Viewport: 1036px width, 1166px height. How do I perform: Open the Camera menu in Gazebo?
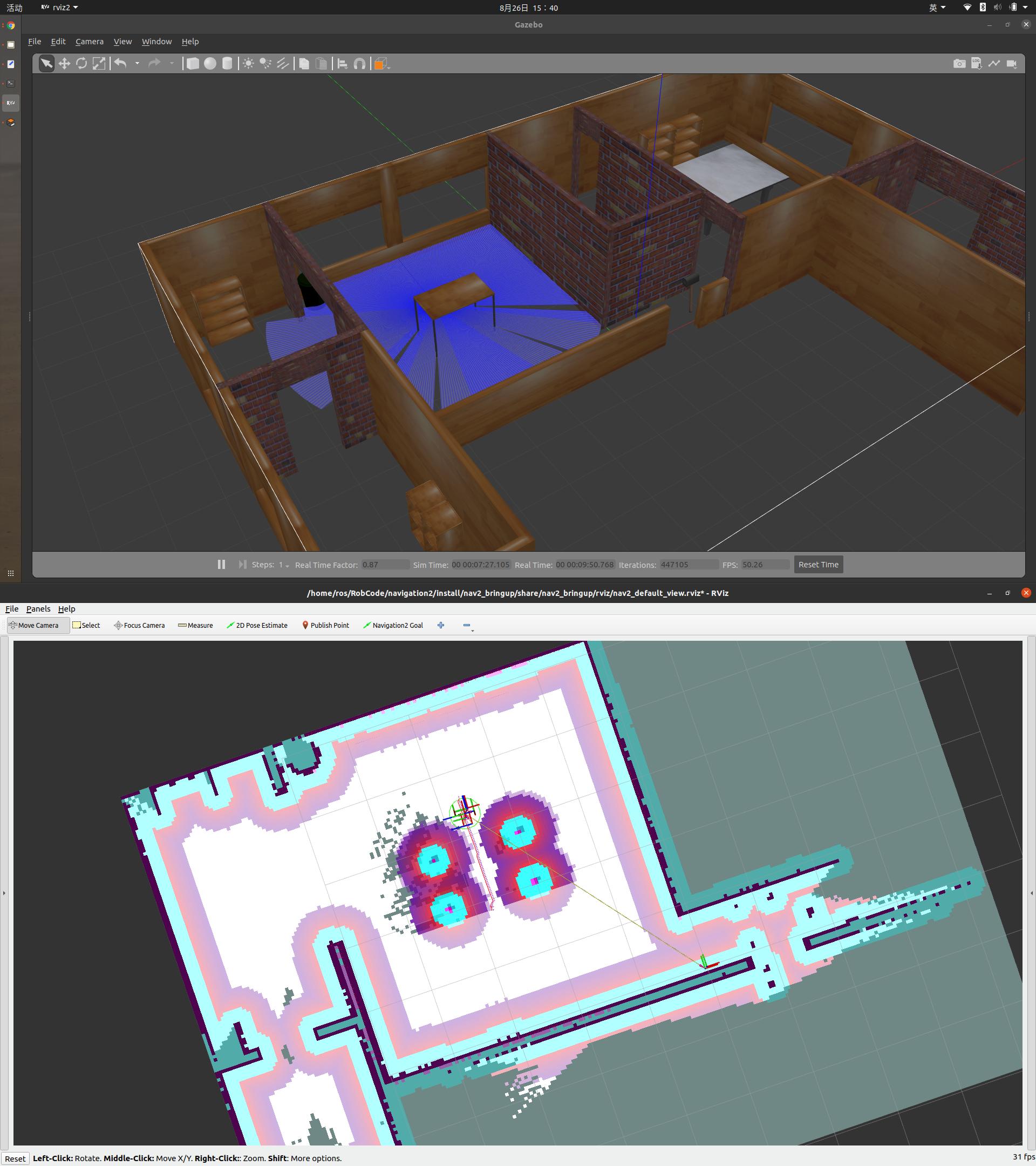pyautogui.click(x=90, y=42)
